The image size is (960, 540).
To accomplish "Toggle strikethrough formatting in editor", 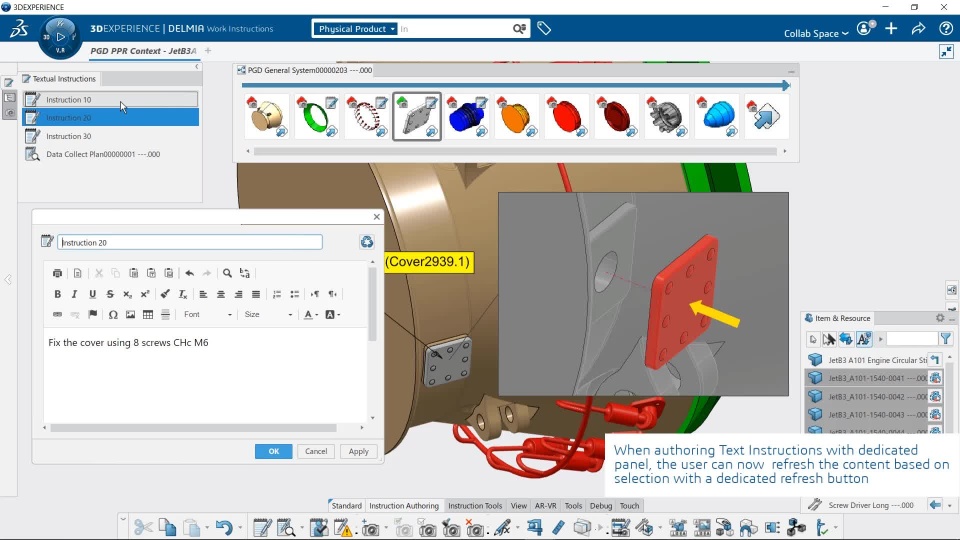I will 110,294.
